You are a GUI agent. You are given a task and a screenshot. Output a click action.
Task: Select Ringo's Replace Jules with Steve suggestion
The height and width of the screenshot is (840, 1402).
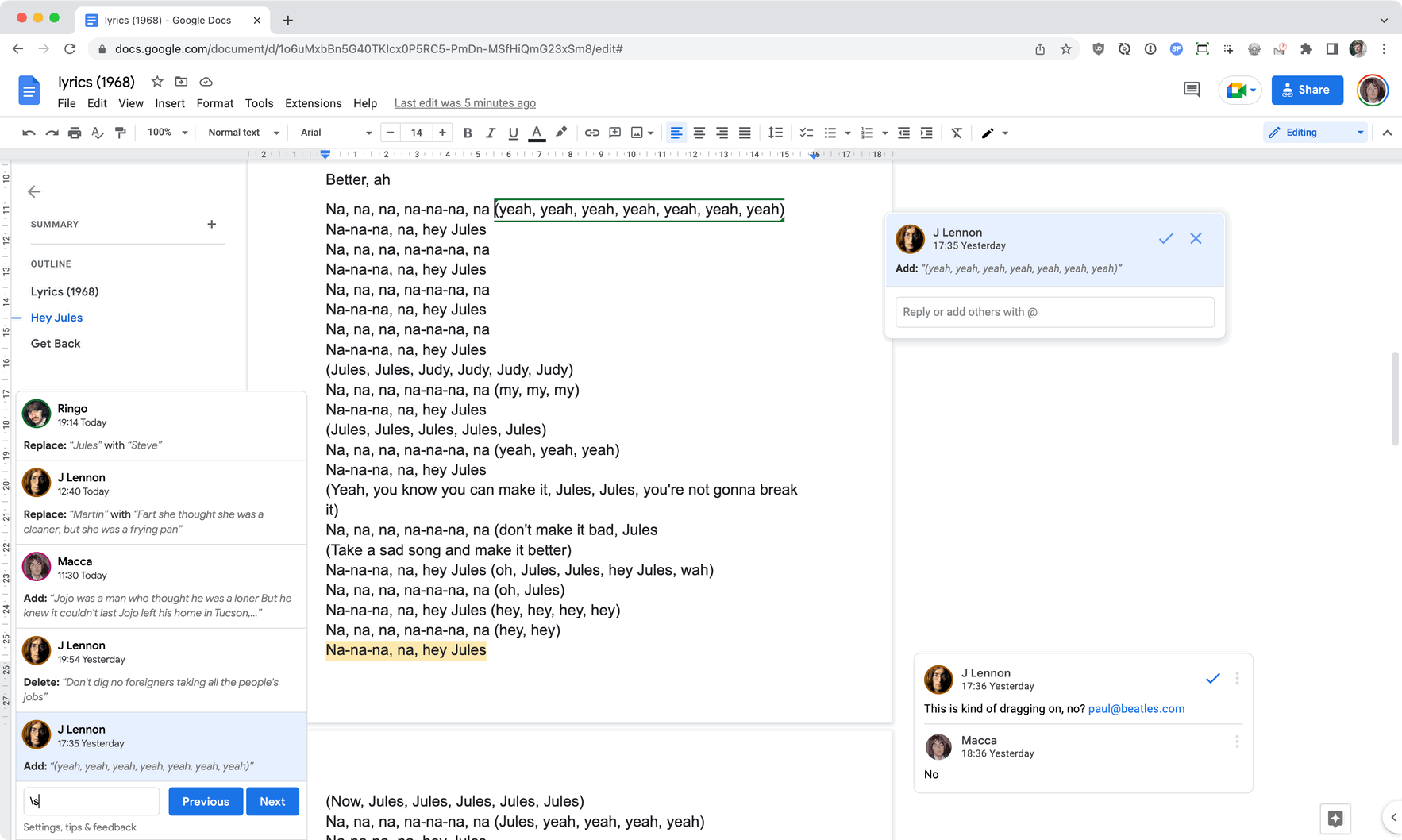(x=161, y=426)
